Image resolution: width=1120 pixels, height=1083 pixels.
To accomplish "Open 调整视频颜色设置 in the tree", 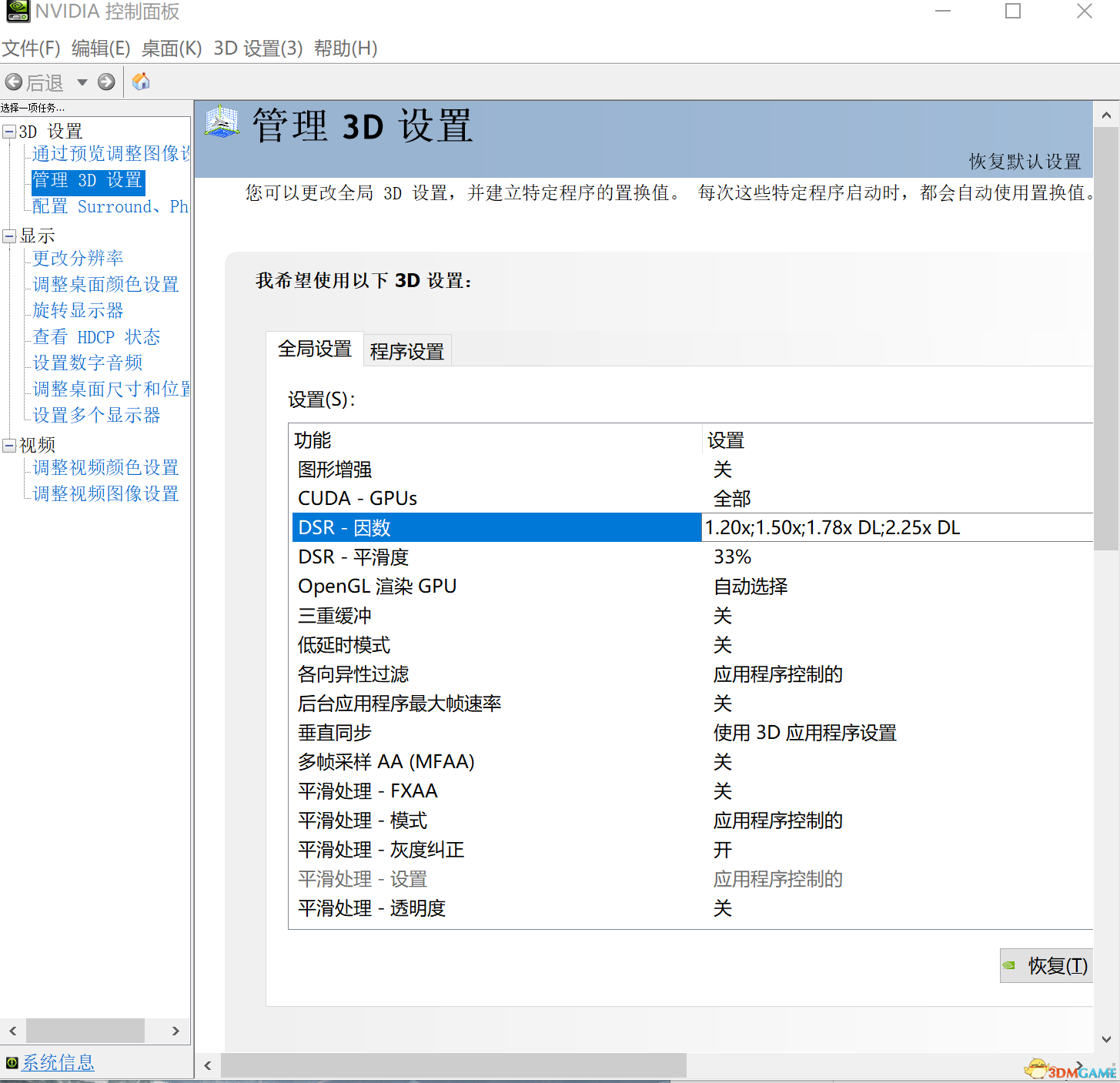I will pyautogui.click(x=105, y=467).
